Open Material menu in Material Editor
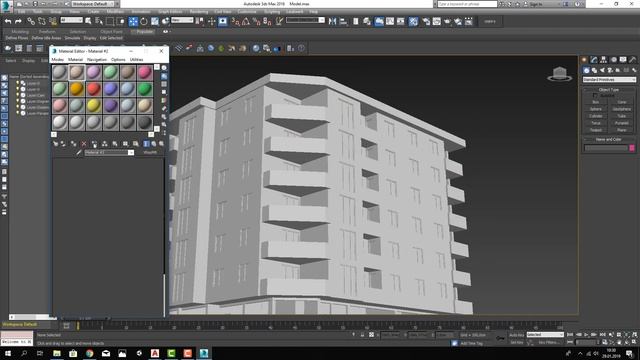640x360 pixels. pyautogui.click(x=75, y=60)
